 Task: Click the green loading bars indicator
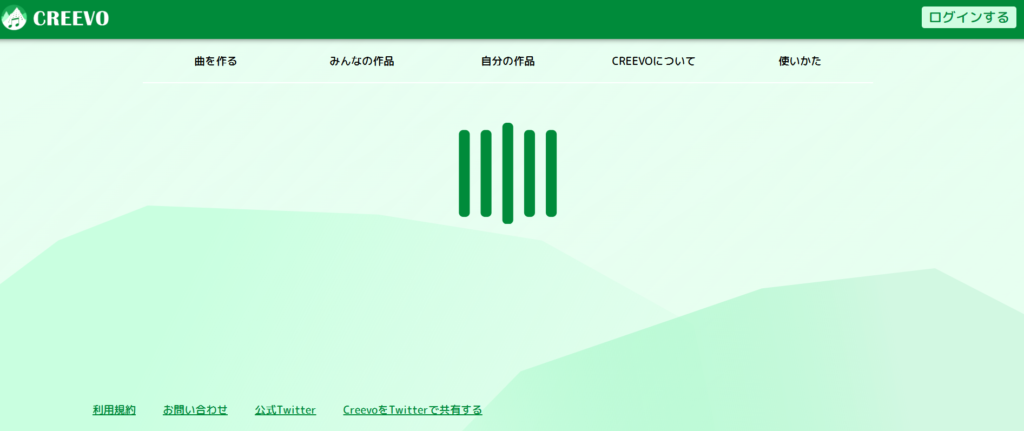507,173
